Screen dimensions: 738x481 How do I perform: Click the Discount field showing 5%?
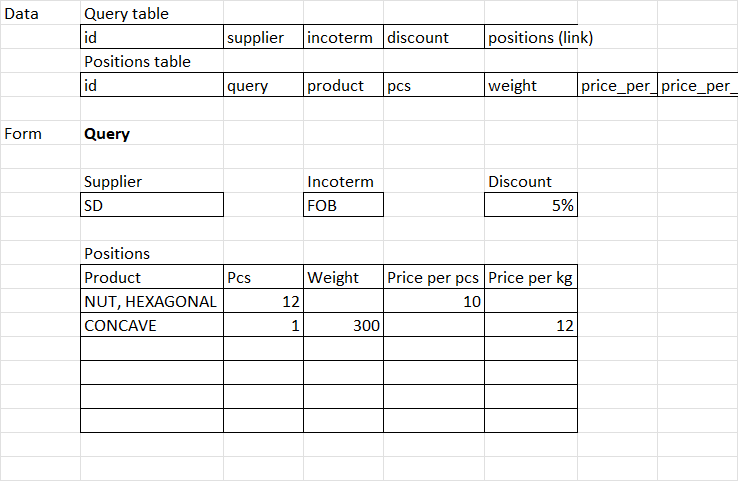pos(530,206)
